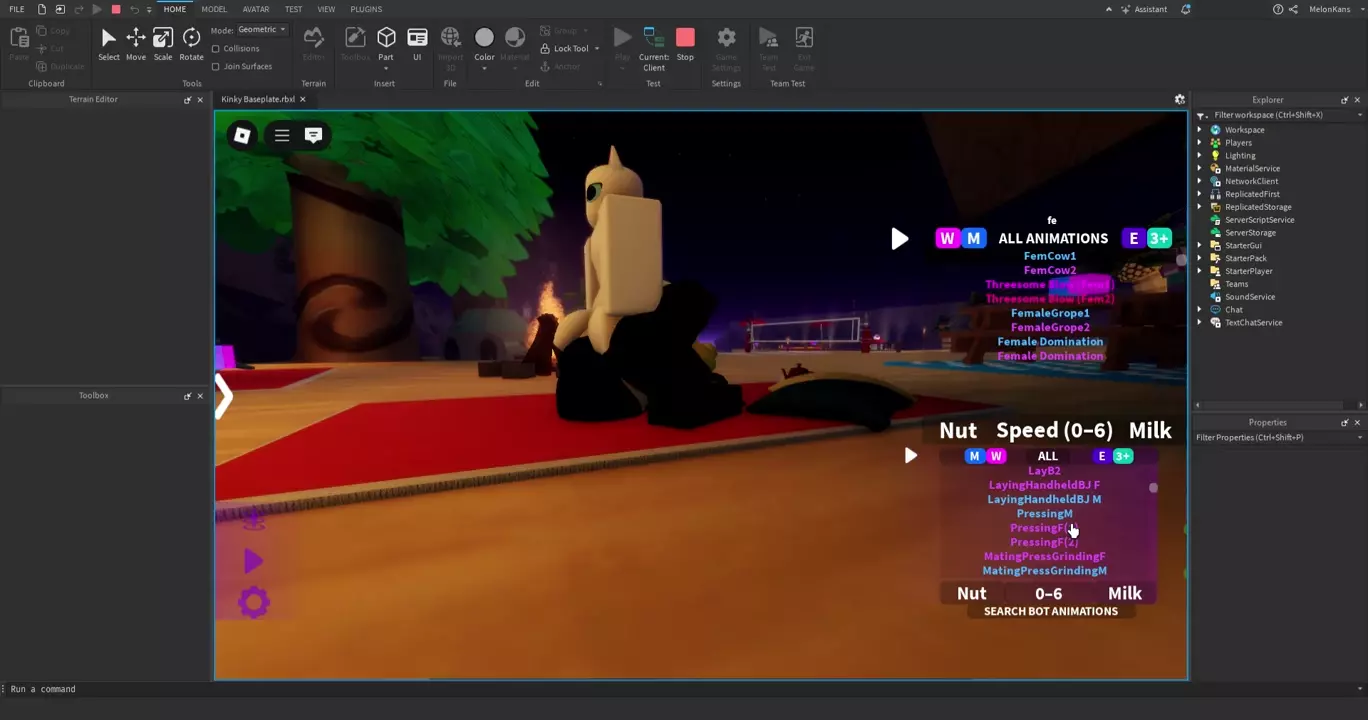Open the FILE menu
This screenshot has height=720, width=1368.
point(17,9)
